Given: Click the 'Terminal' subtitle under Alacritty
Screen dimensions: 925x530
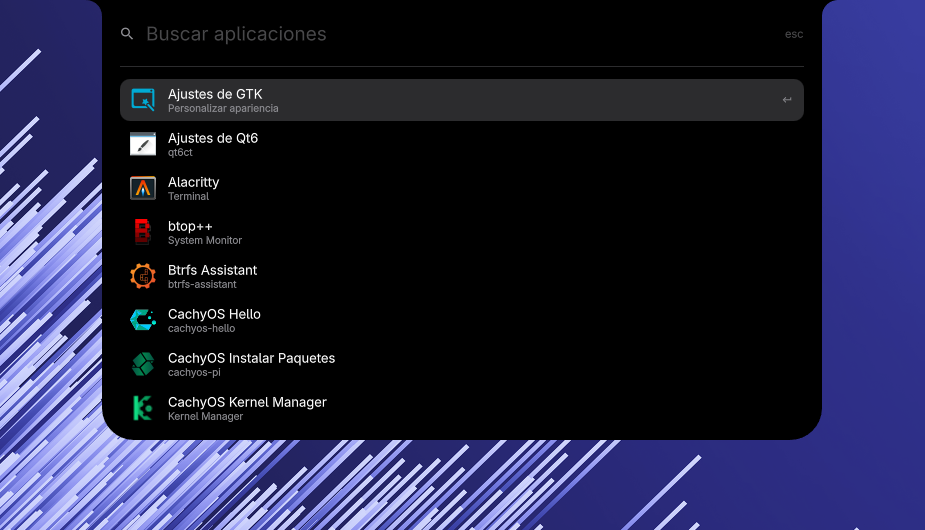Looking at the screenshot, I should 188,197.
